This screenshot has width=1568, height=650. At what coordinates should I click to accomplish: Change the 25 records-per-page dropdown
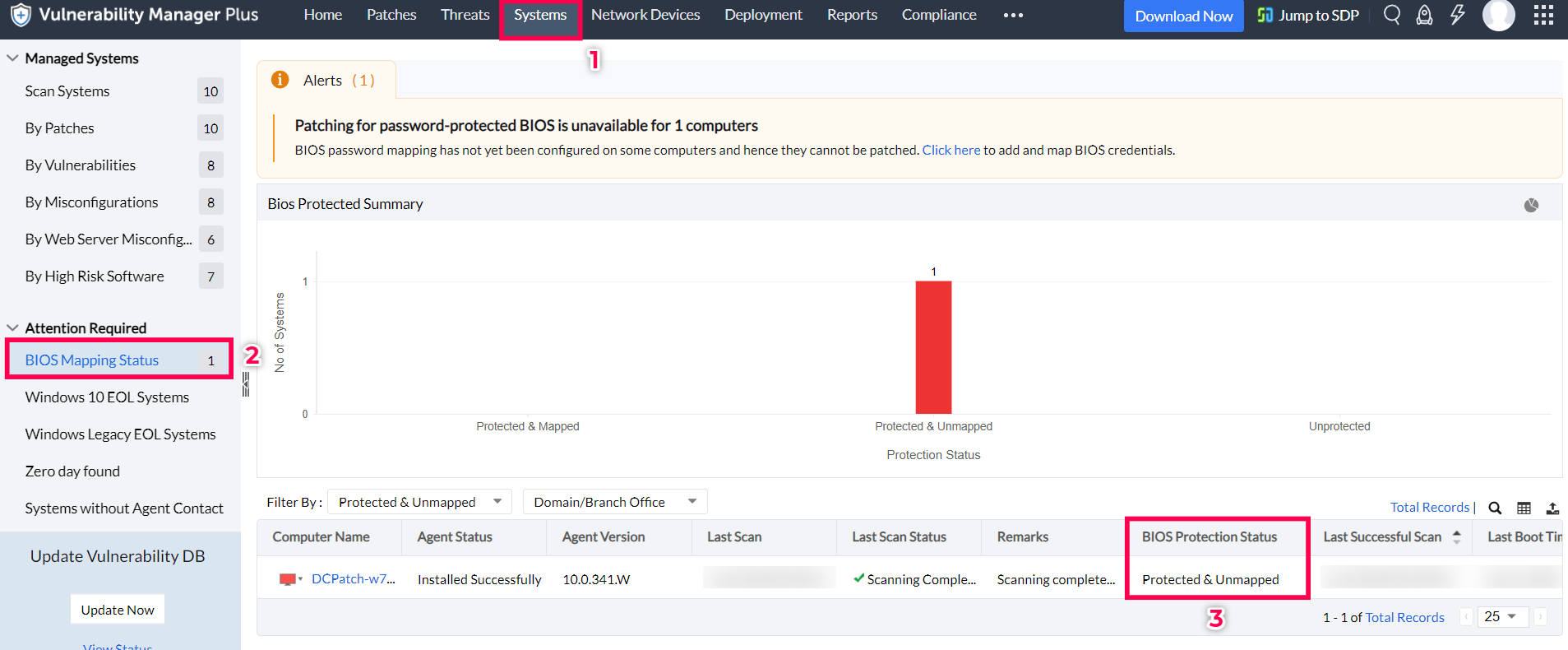[x=1502, y=616]
